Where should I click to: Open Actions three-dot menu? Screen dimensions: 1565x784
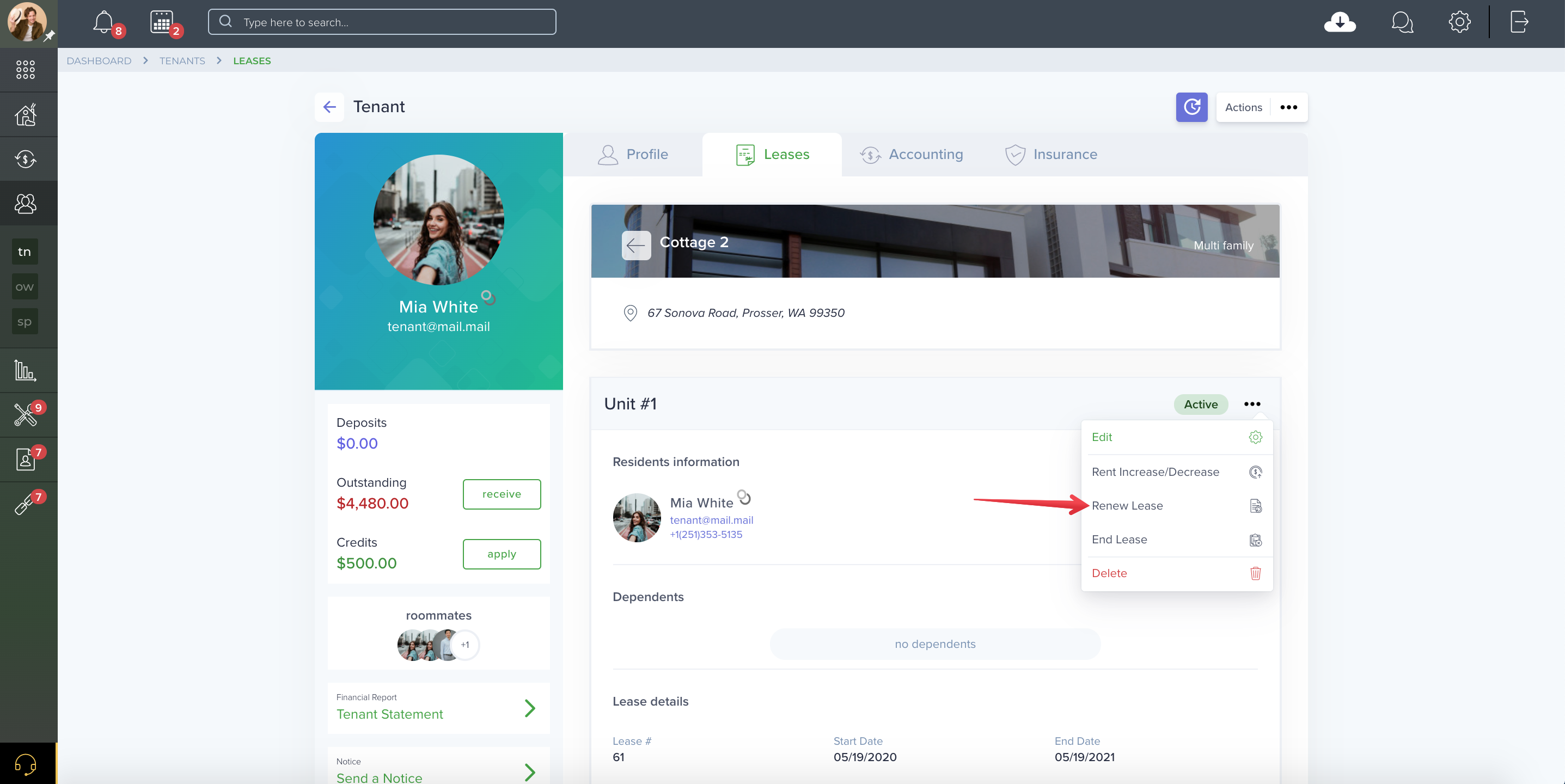pos(1288,107)
